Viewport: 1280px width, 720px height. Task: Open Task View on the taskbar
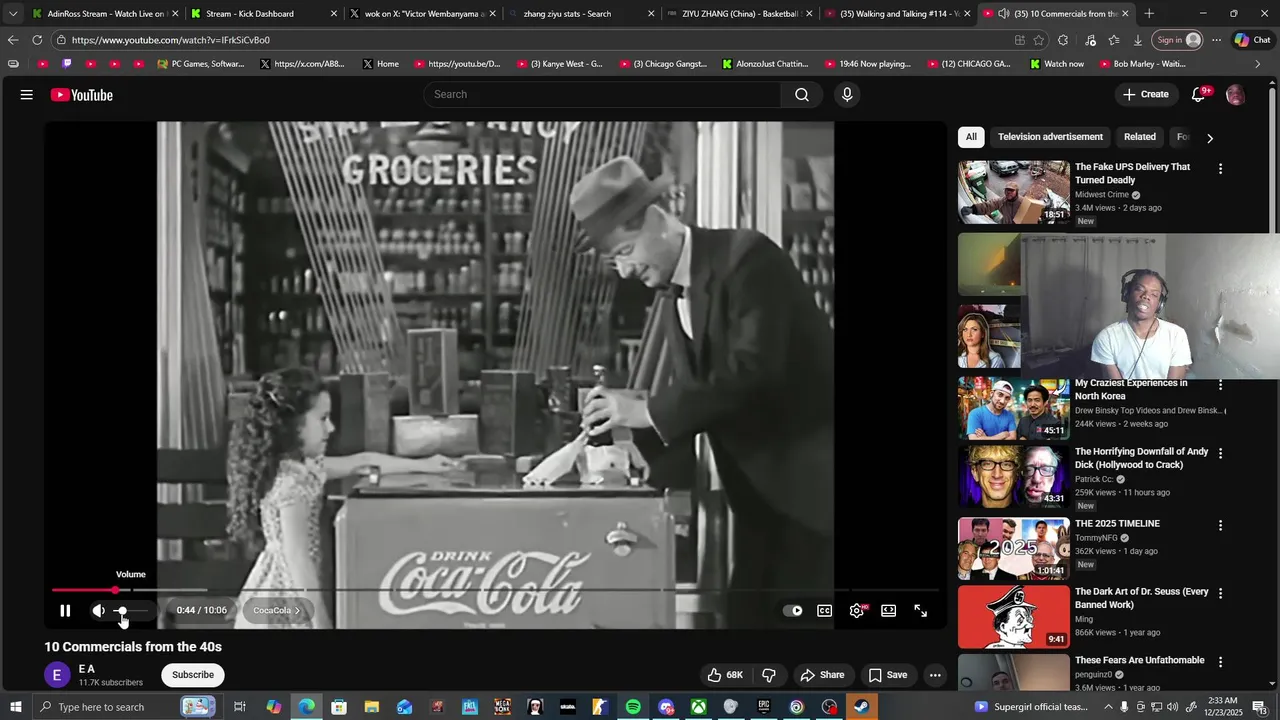point(240,707)
